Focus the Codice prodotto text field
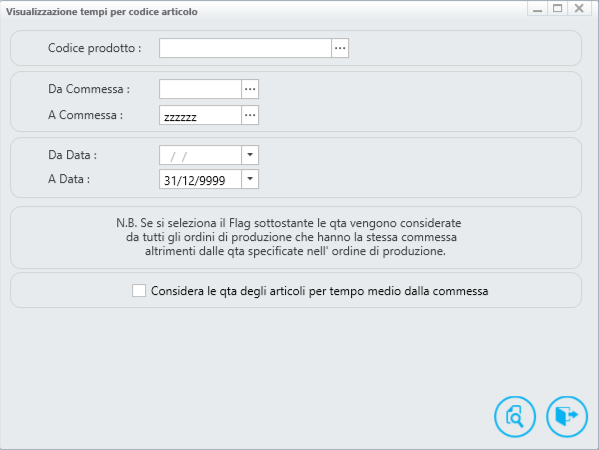The height and width of the screenshot is (450, 599). pyautogui.click(x=245, y=48)
